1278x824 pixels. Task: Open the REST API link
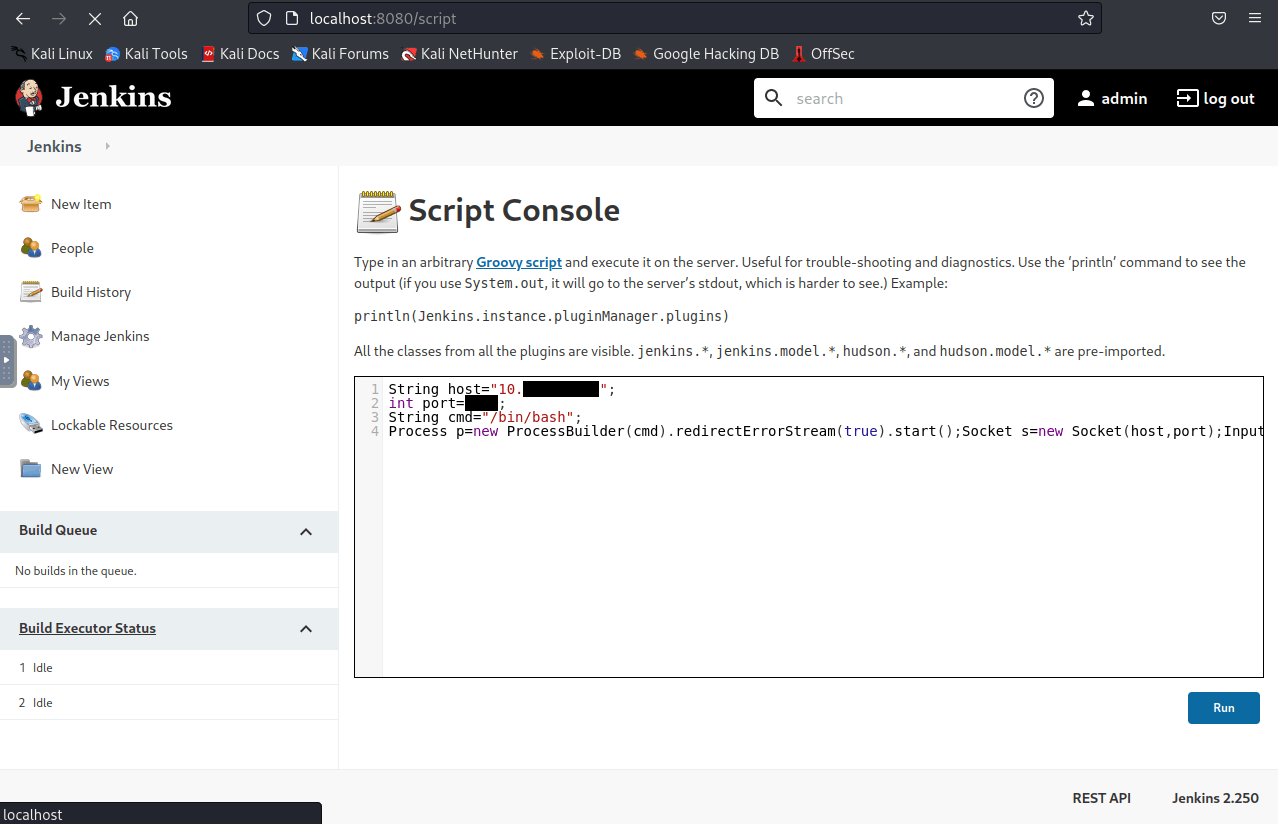click(x=1102, y=798)
